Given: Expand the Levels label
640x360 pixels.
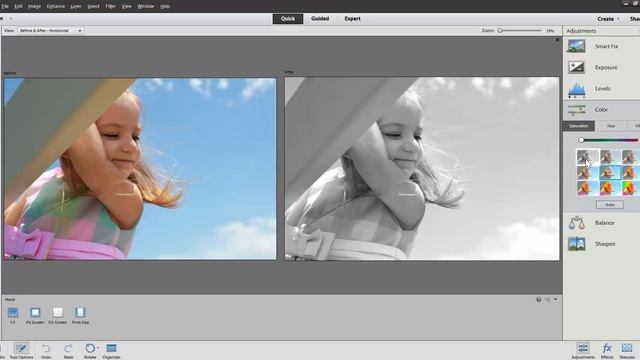Looking at the screenshot, I should pos(602,89).
